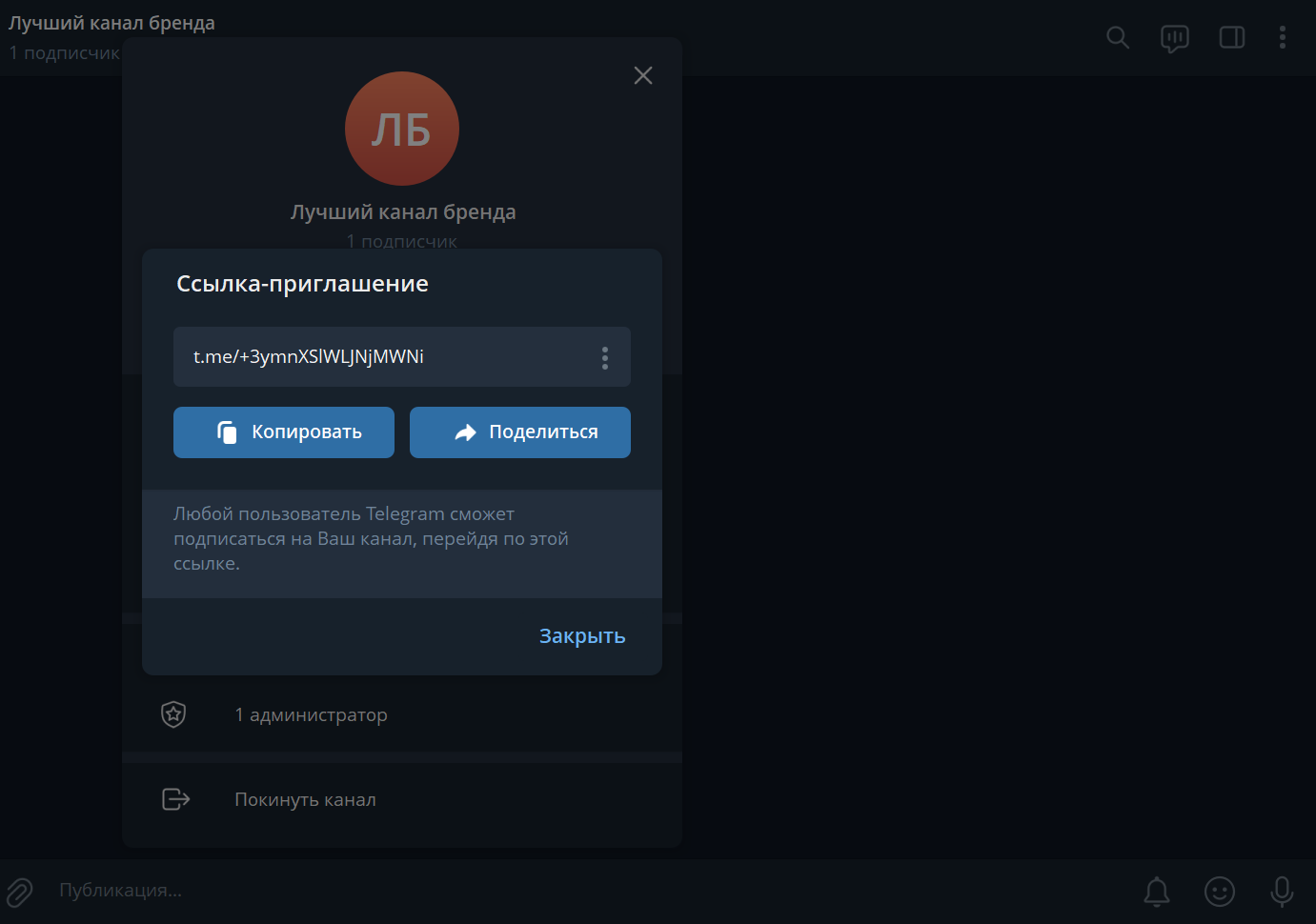The image size is (1316, 924).
Task: Open the channel discussion icon in header
Action: [1174, 38]
